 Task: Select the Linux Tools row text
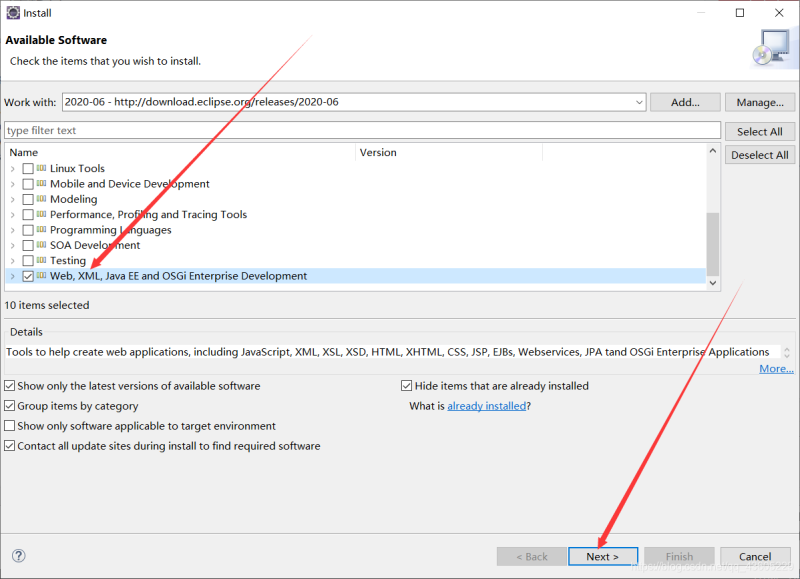(77, 168)
